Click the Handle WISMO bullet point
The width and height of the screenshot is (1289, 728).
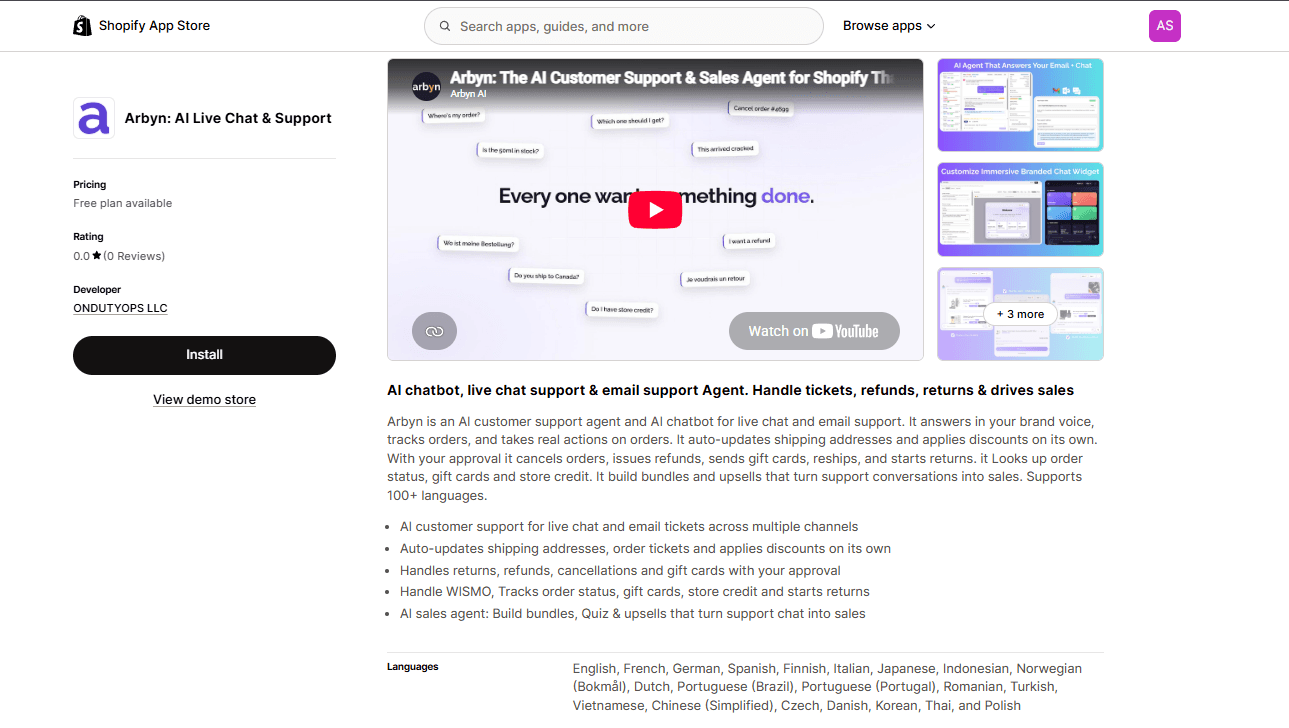(635, 592)
